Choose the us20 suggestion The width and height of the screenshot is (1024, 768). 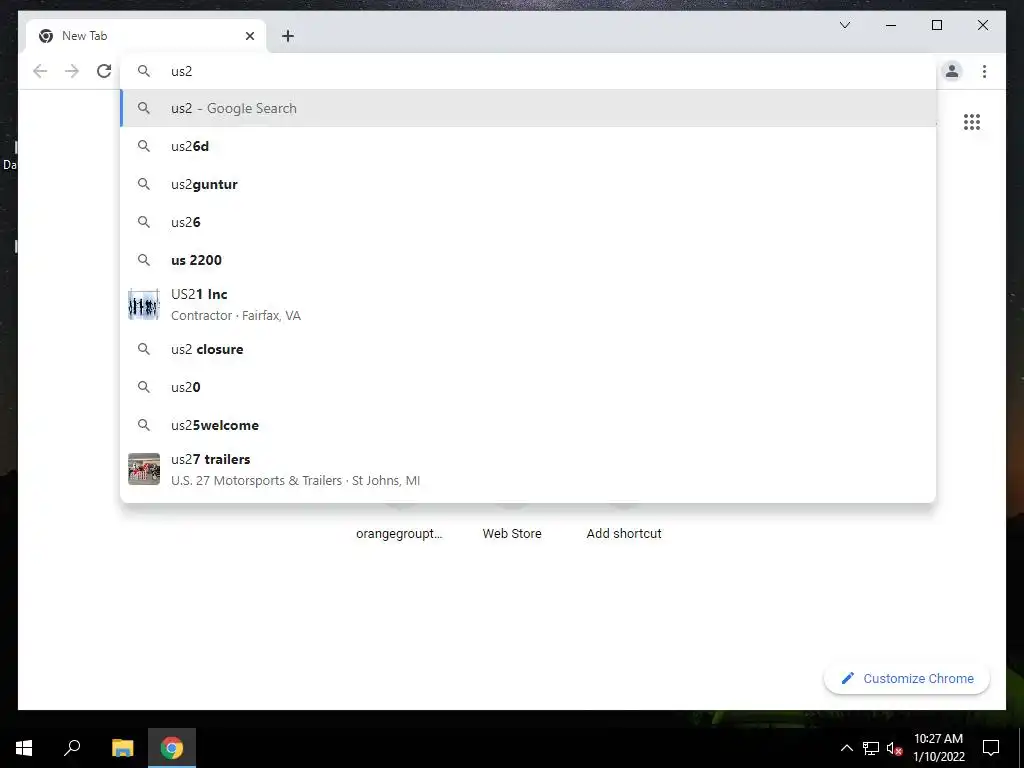pos(528,387)
